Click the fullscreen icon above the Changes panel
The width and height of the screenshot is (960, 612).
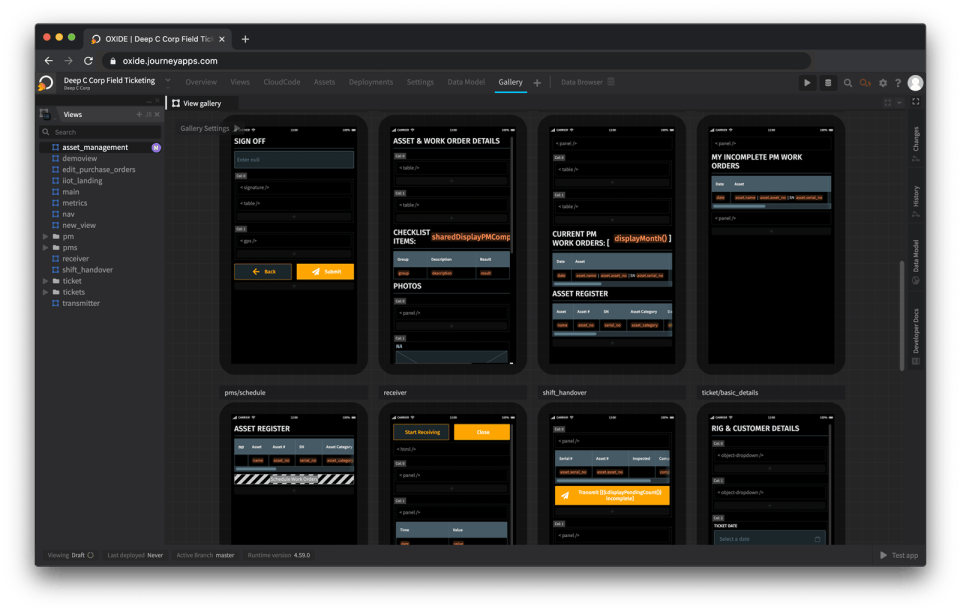coord(915,102)
